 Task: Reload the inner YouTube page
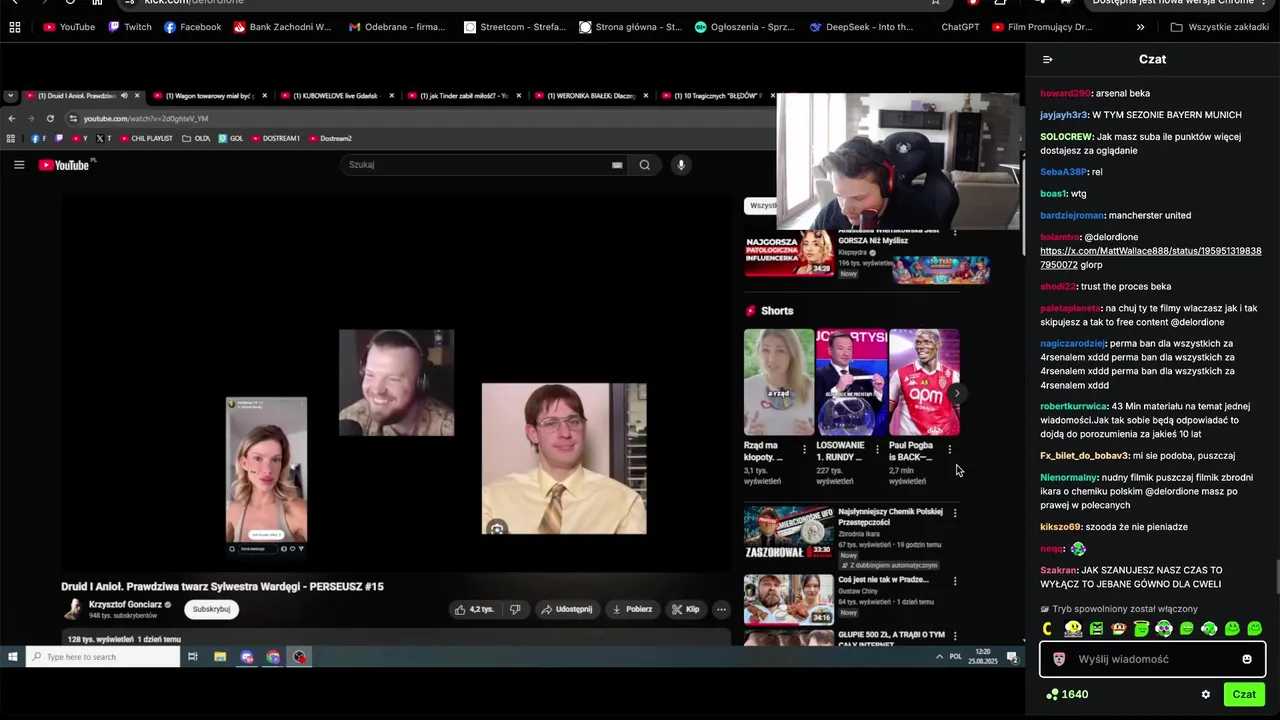tap(50, 118)
